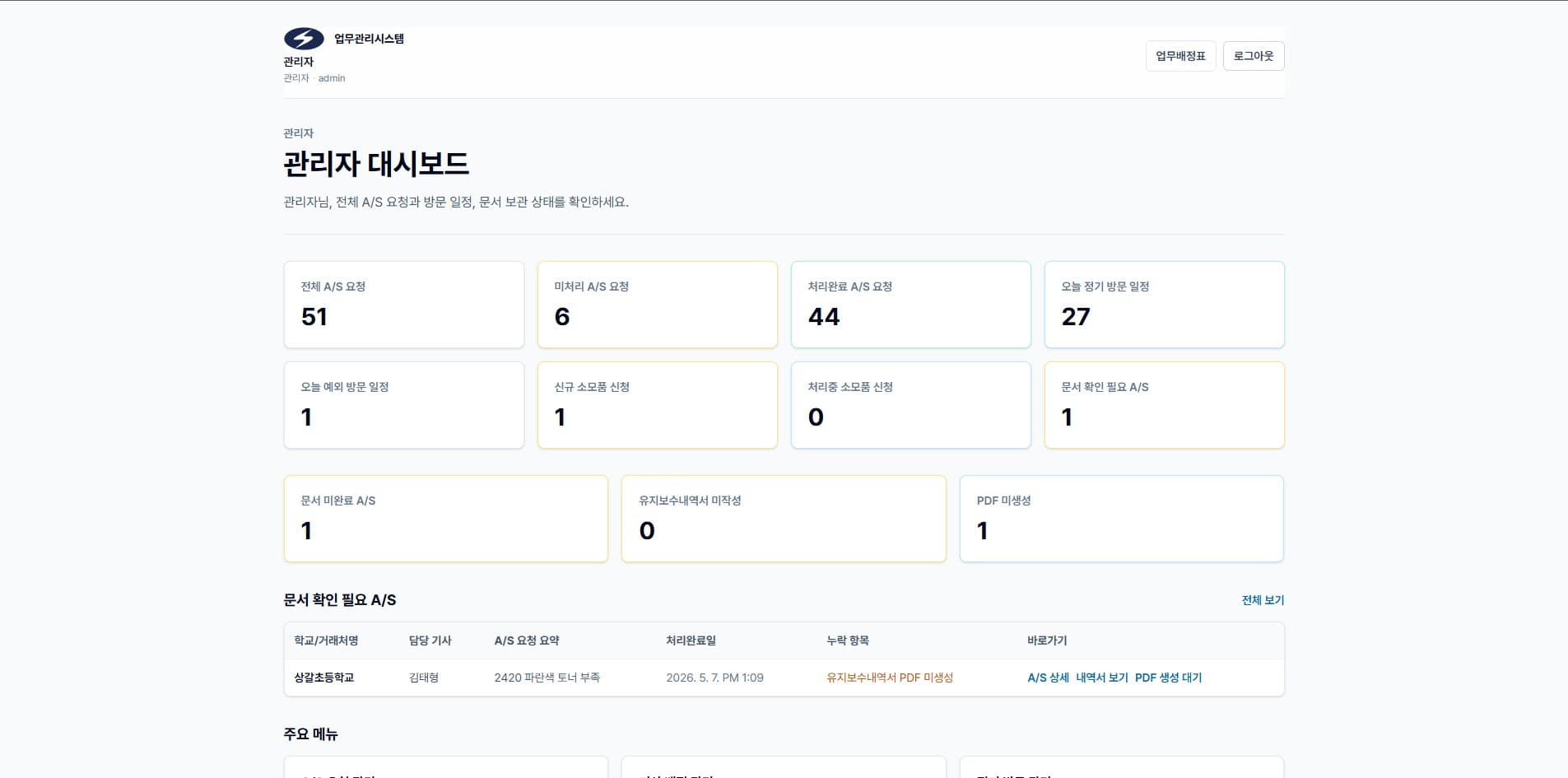Screen dimensions: 1568x778
Task: Click the summary 2420 파란색 토너 부족
Action: pyautogui.click(x=547, y=678)
